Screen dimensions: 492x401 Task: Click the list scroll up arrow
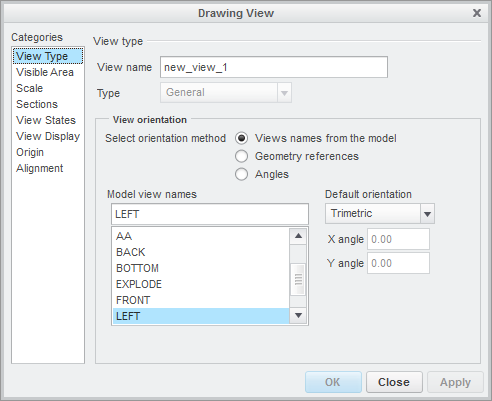coord(298,236)
